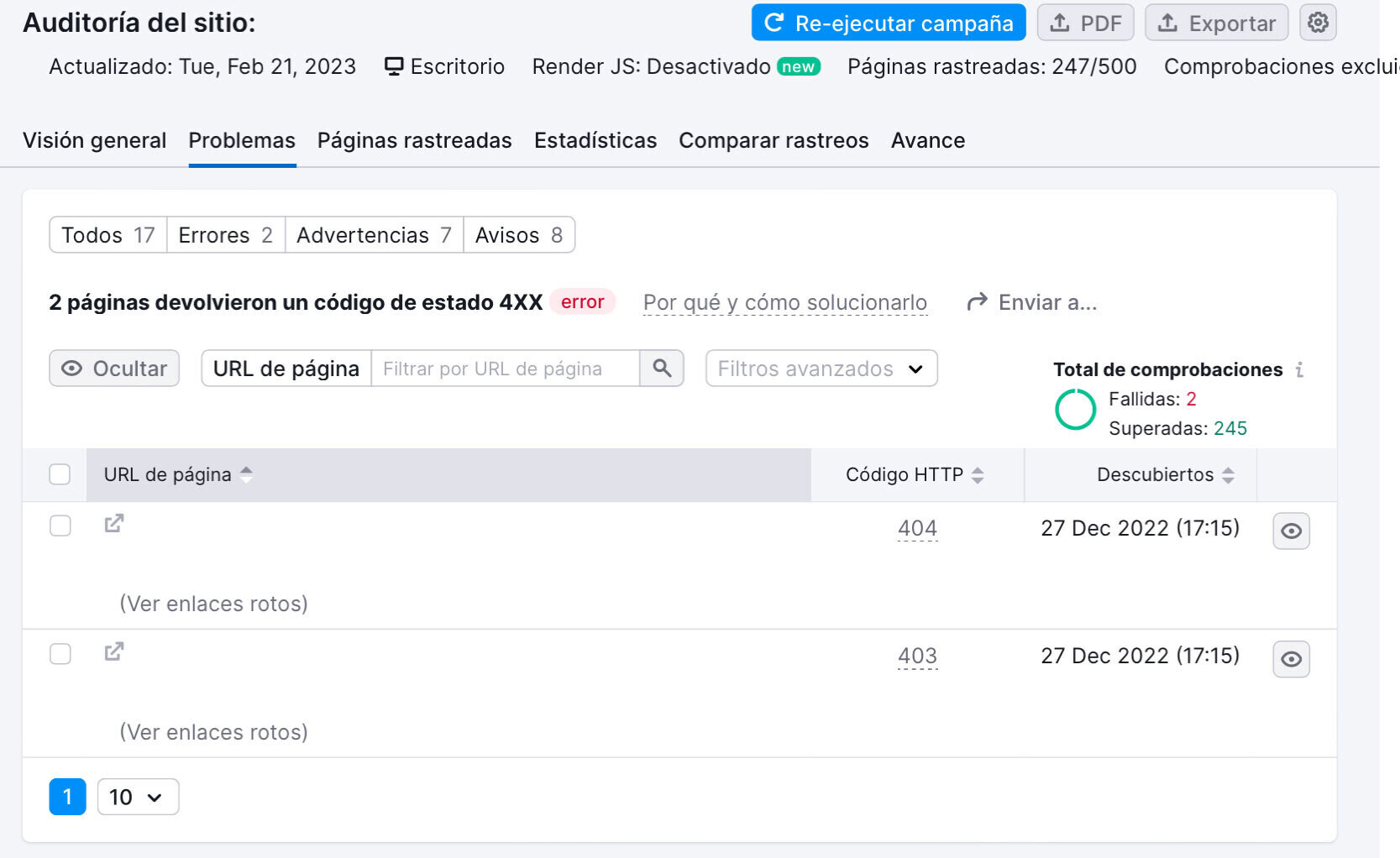Click the Fallidas progress ring
1400x858 pixels.
pos(1076,411)
